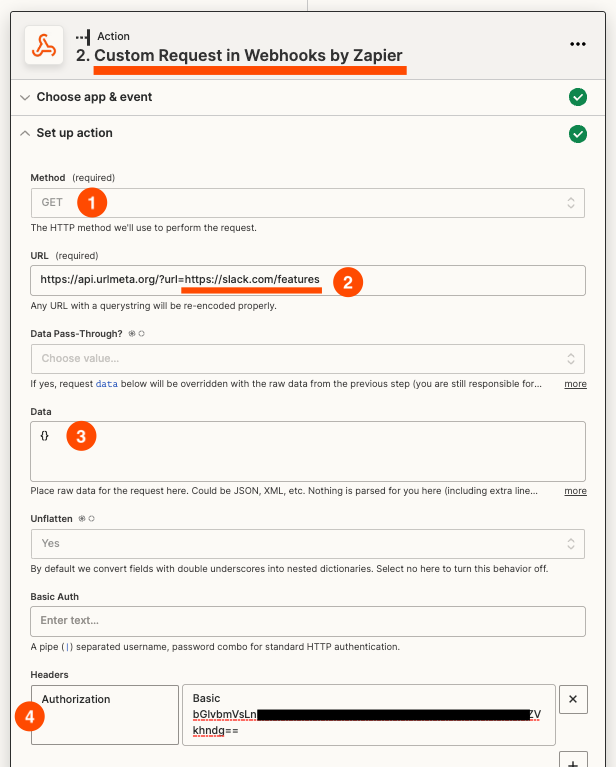Click the URL (required) label
616x767 pixels.
(x=64, y=256)
